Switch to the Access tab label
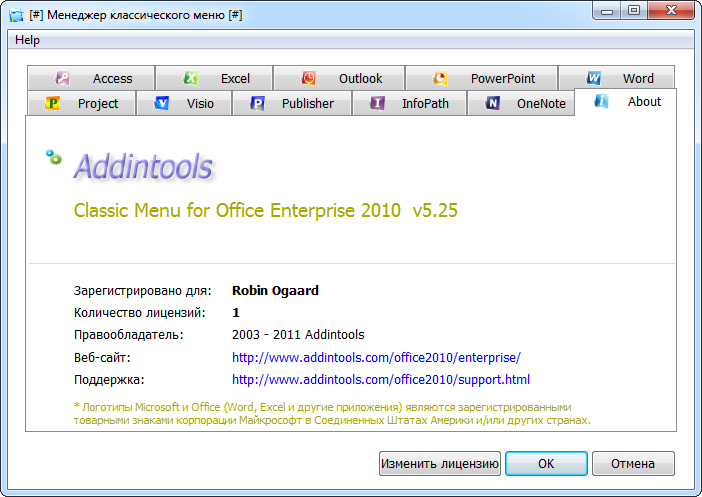 [112, 79]
